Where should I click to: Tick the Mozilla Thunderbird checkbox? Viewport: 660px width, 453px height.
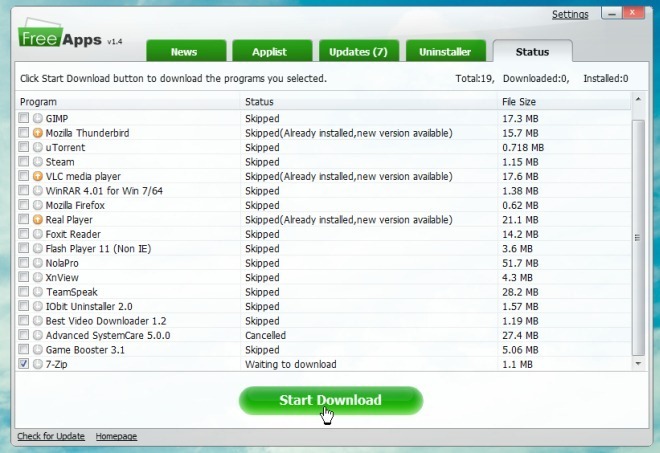24,133
